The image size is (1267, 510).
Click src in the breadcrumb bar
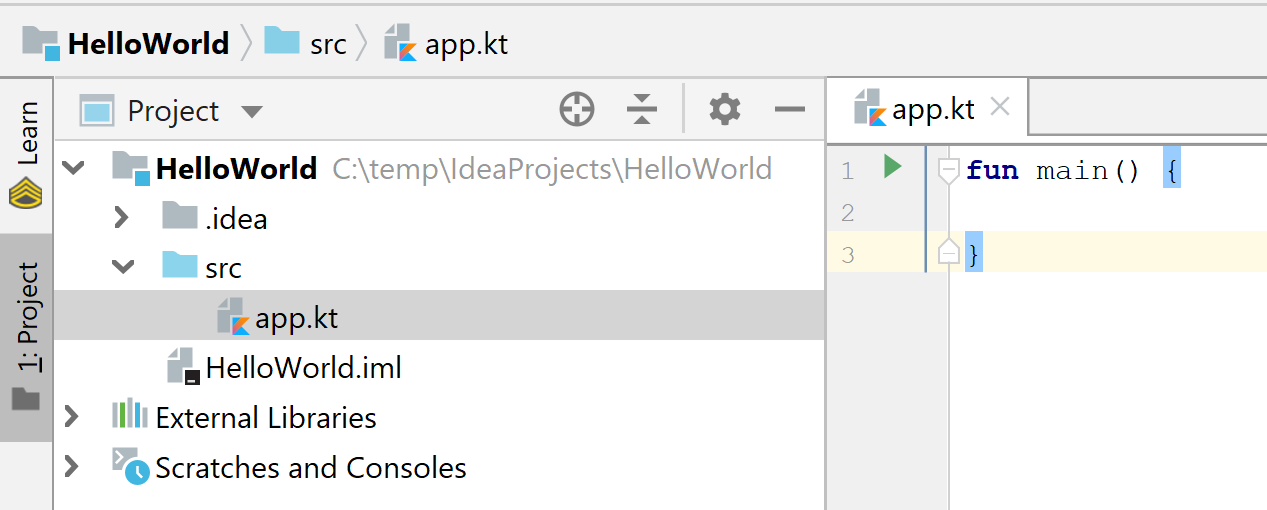327,44
